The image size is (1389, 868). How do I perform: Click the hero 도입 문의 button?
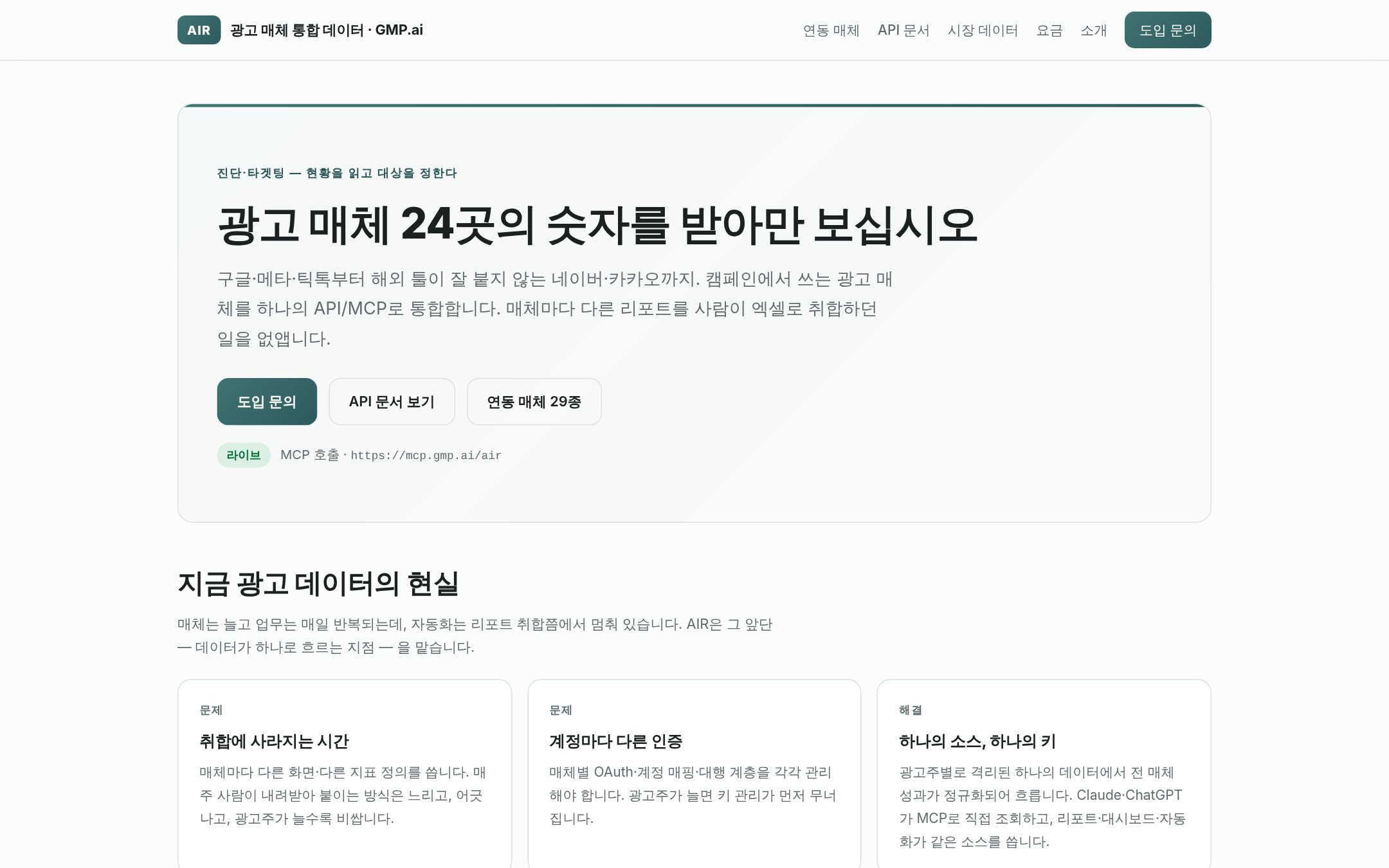pyautogui.click(x=267, y=402)
